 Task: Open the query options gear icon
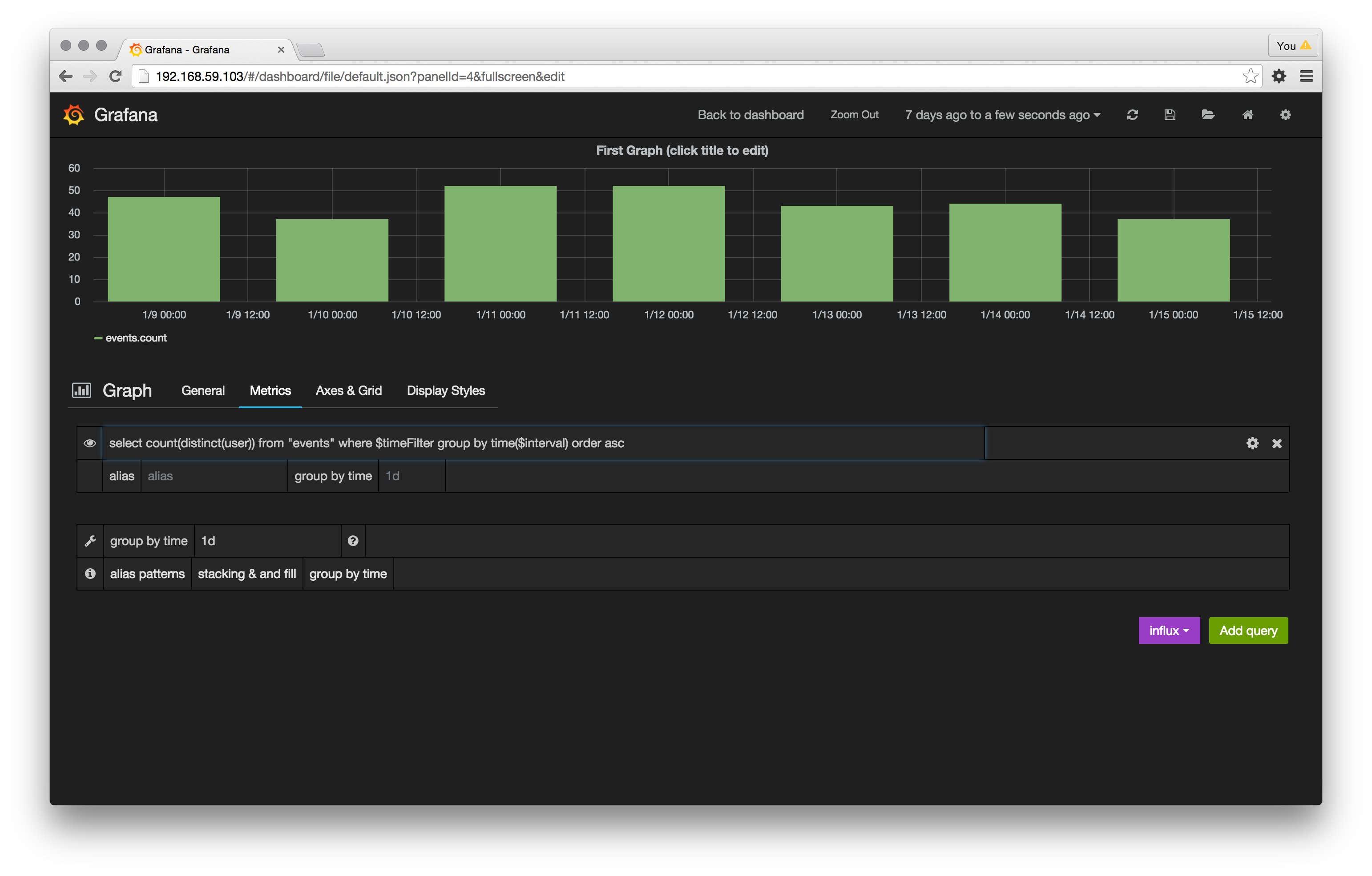tap(1252, 442)
